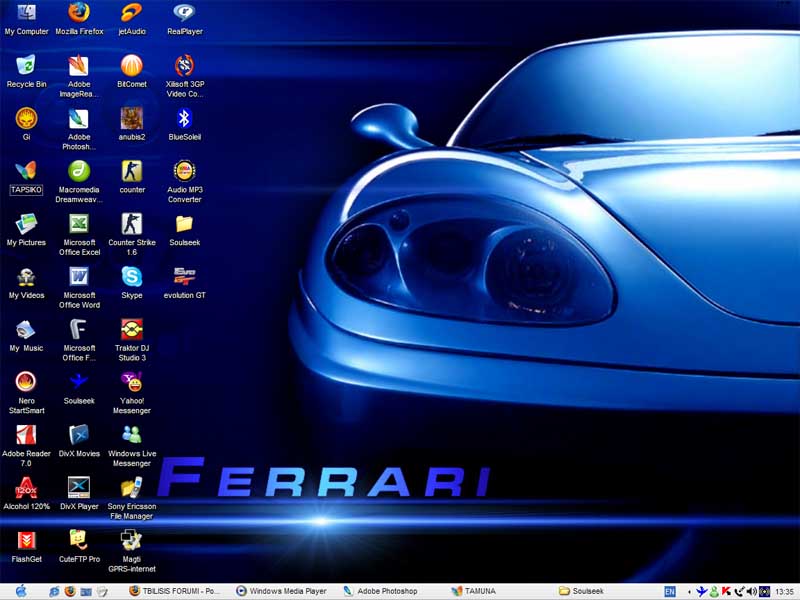Launch Internet Explorer from Quick Launch

[x=55, y=591]
